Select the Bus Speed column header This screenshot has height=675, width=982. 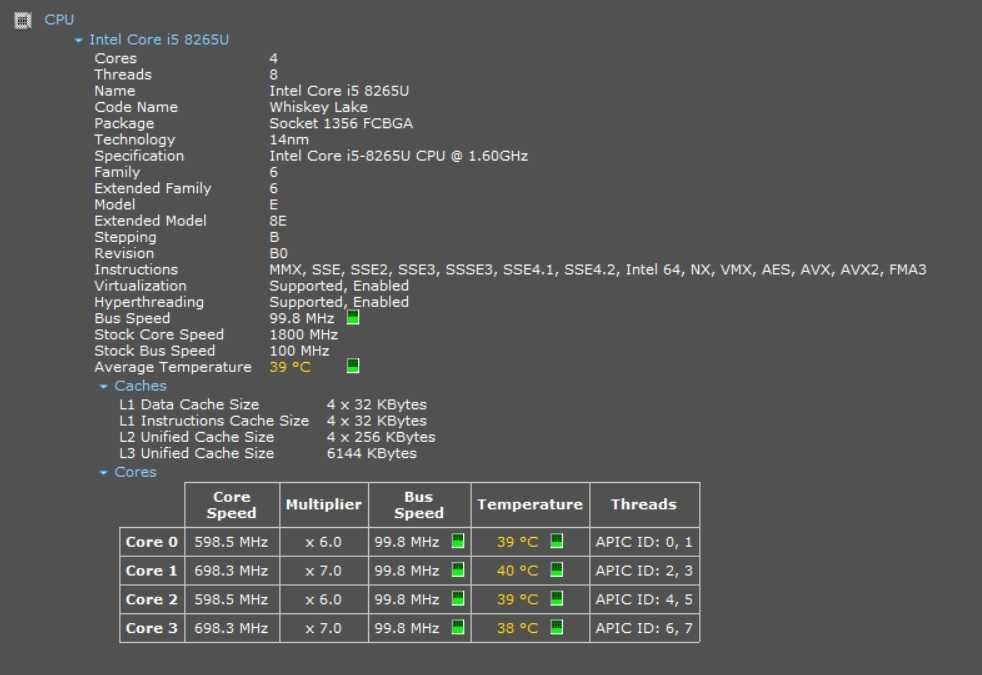[x=419, y=505]
